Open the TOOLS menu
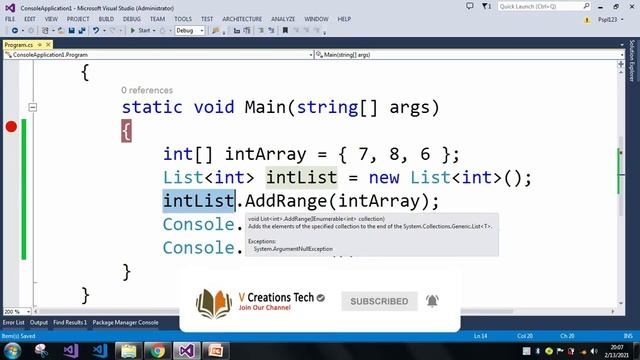The image size is (640, 360). pos(182,19)
